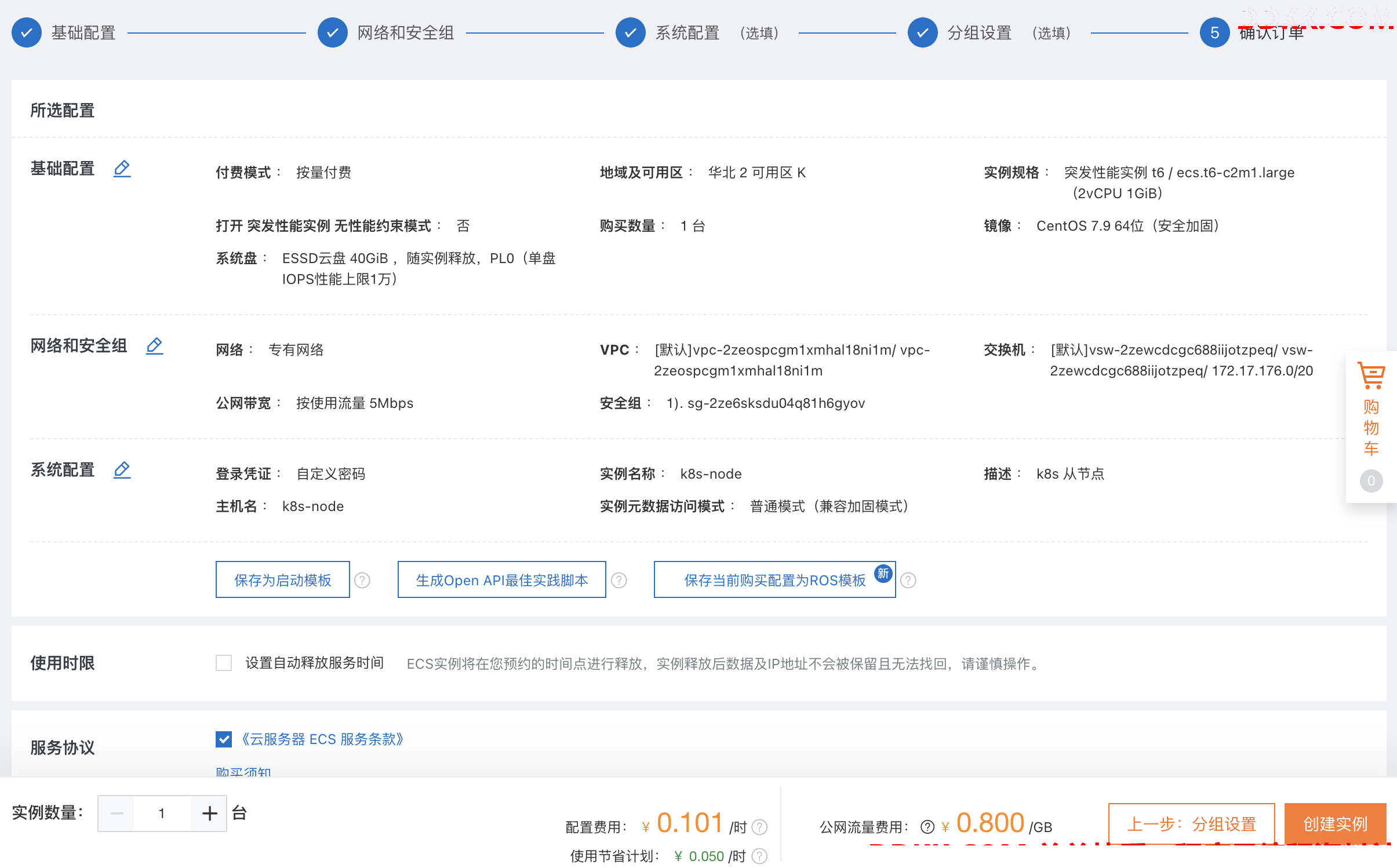Viewport: 1397px width, 868px height.
Task: Click security group value sg-2ze6sksdu04q81h6gyov
Action: (776, 403)
